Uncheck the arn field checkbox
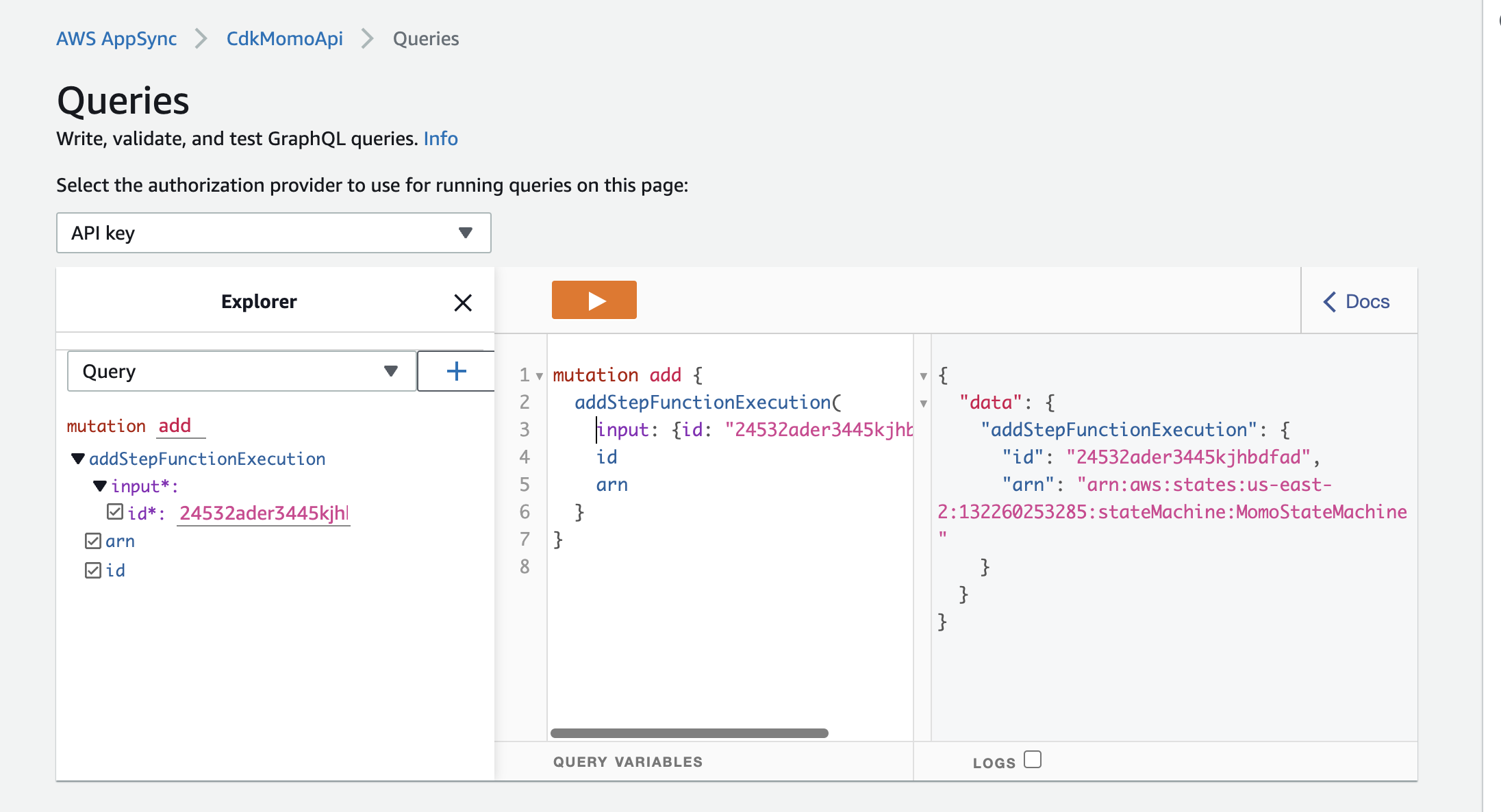 click(x=93, y=541)
